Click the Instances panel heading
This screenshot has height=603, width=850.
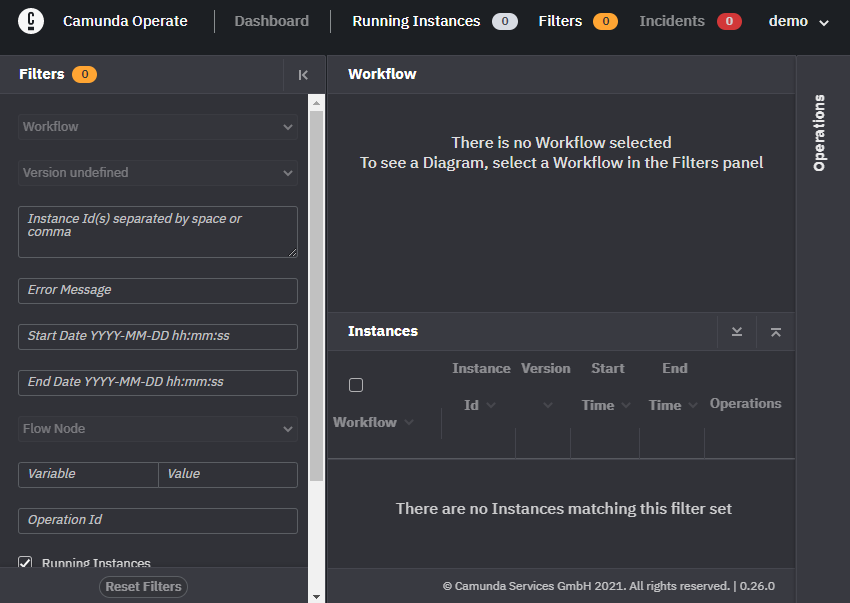pyautogui.click(x=383, y=331)
